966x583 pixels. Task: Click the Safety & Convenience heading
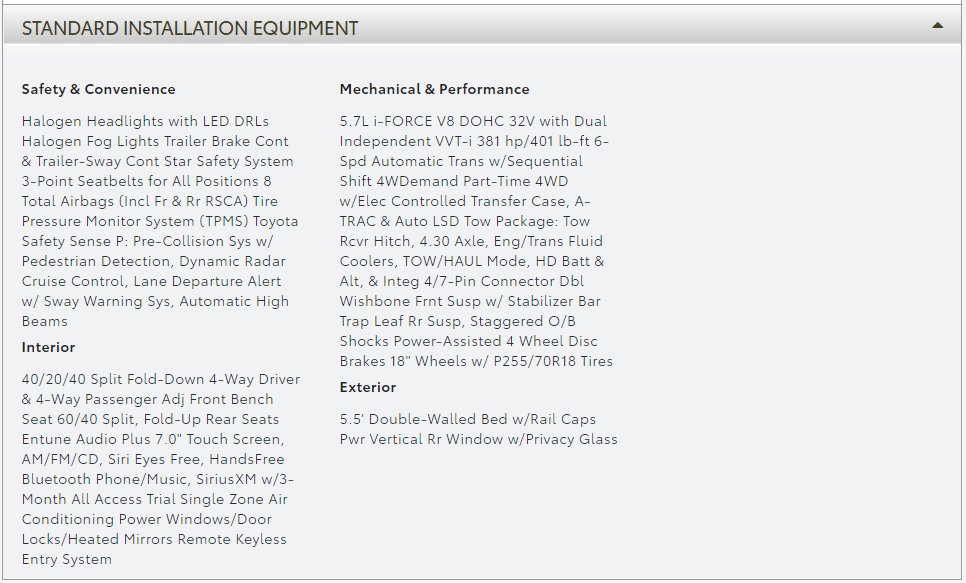pyautogui.click(x=98, y=89)
